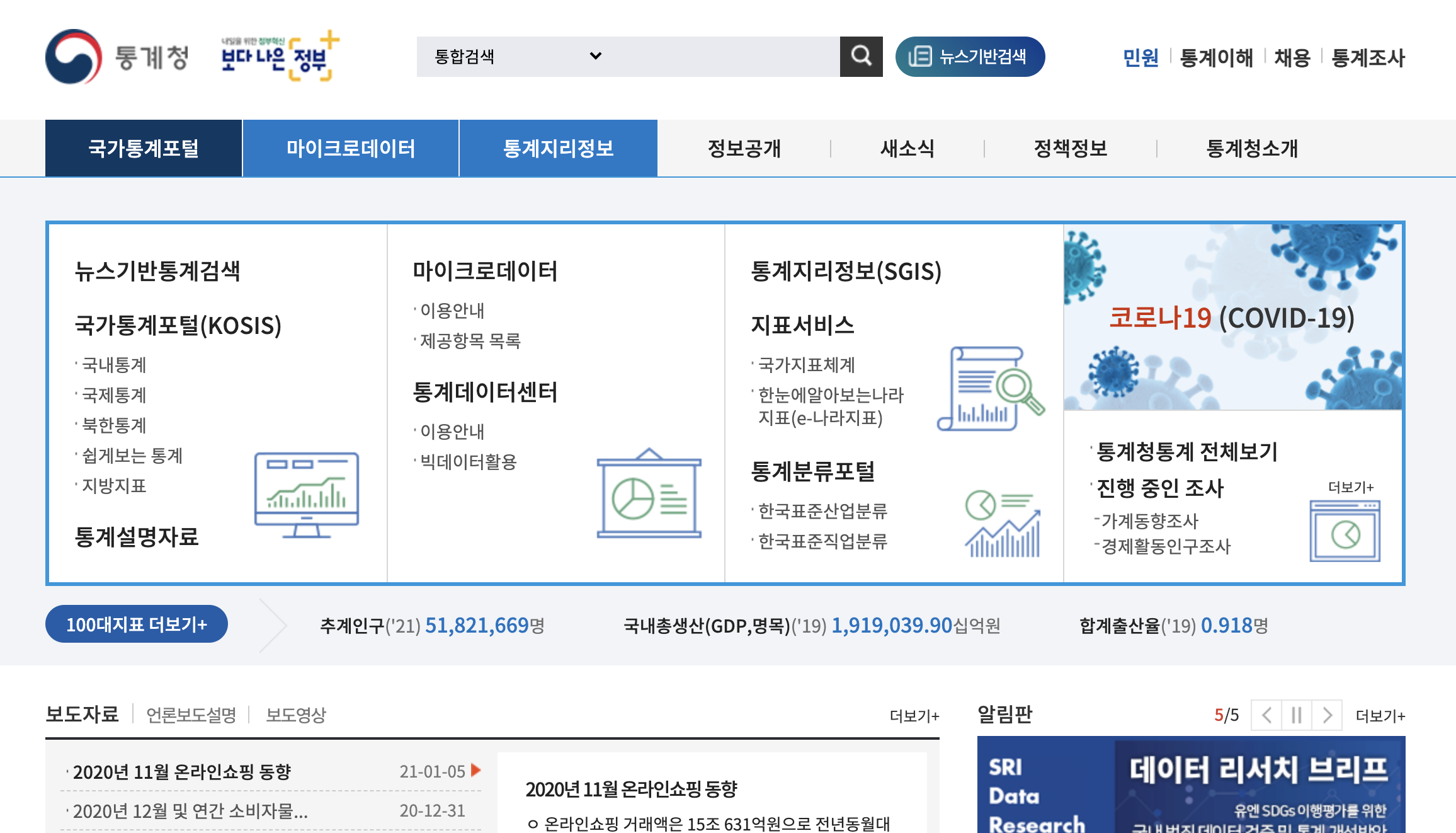Expand 더보기+ for 보도자료 section
The image size is (1456, 833).
coord(914,716)
